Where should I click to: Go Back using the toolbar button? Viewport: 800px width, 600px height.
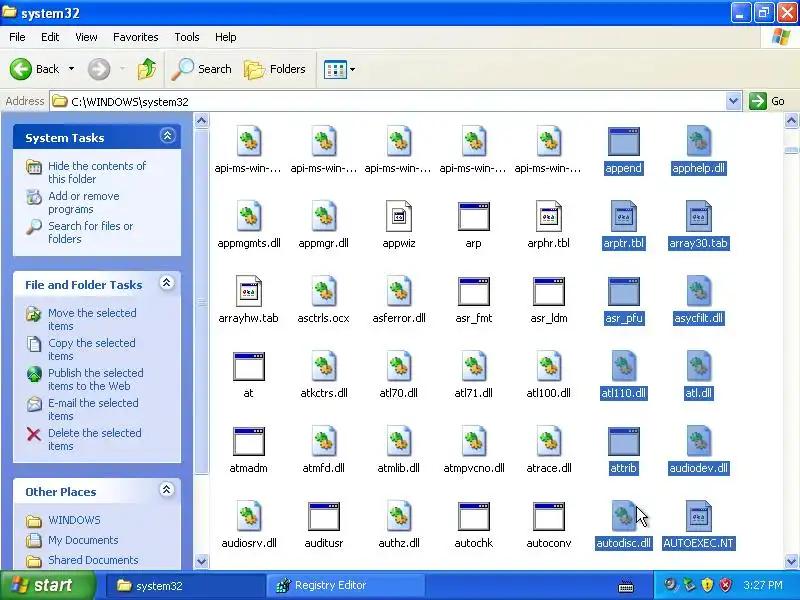coord(34,69)
